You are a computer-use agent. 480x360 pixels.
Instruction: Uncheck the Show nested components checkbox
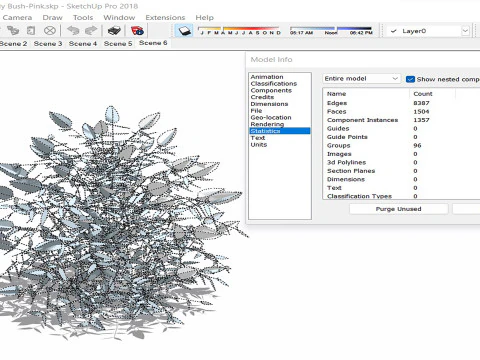tap(410, 79)
